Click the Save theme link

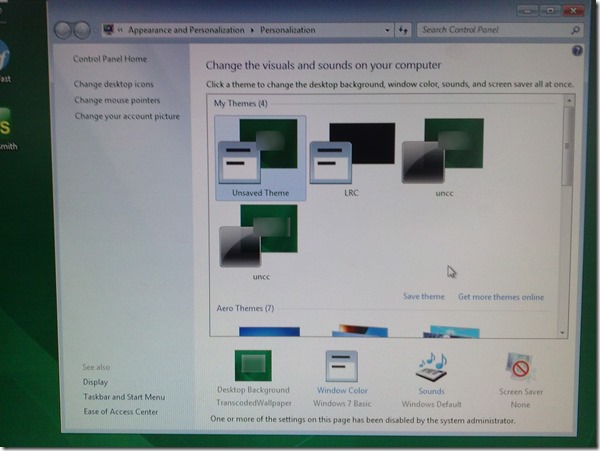(423, 297)
